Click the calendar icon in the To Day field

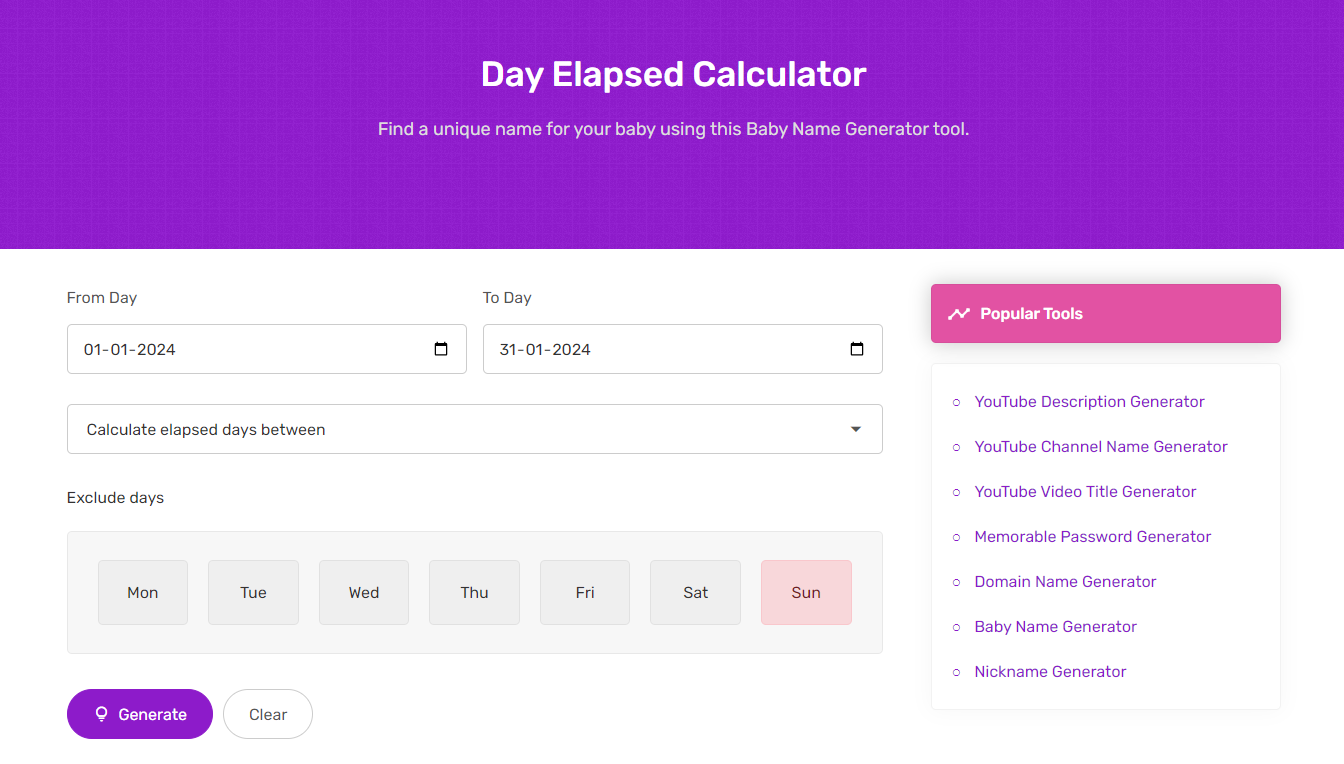click(x=856, y=349)
